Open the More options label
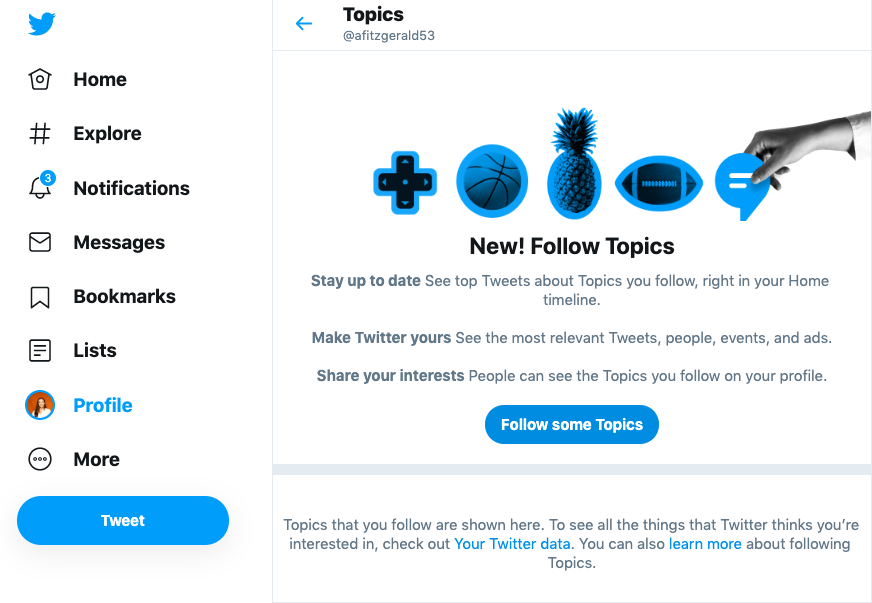The width and height of the screenshot is (872, 603). 97,459
